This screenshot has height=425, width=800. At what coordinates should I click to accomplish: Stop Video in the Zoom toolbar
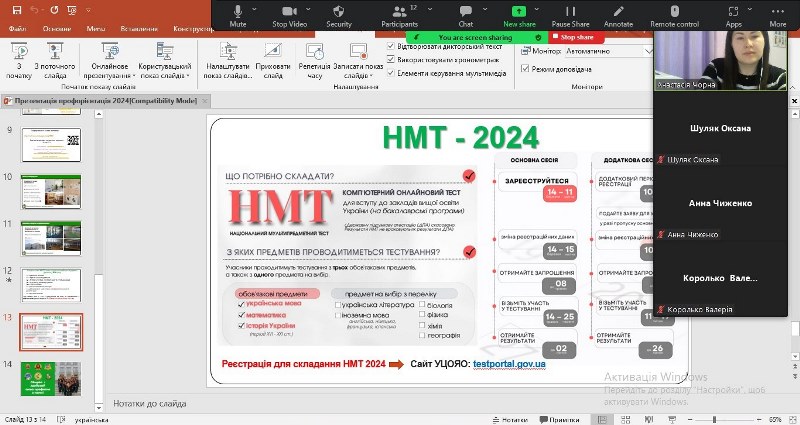click(289, 16)
